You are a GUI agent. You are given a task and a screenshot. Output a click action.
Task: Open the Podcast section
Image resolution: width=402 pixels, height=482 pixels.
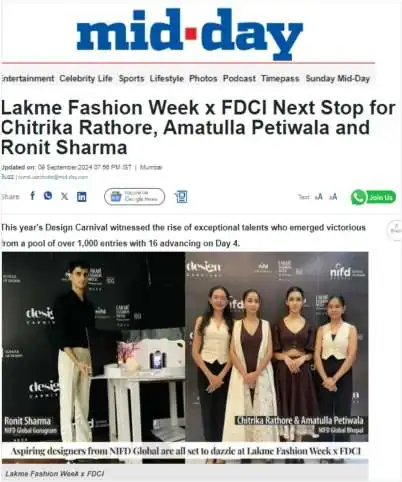239,79
